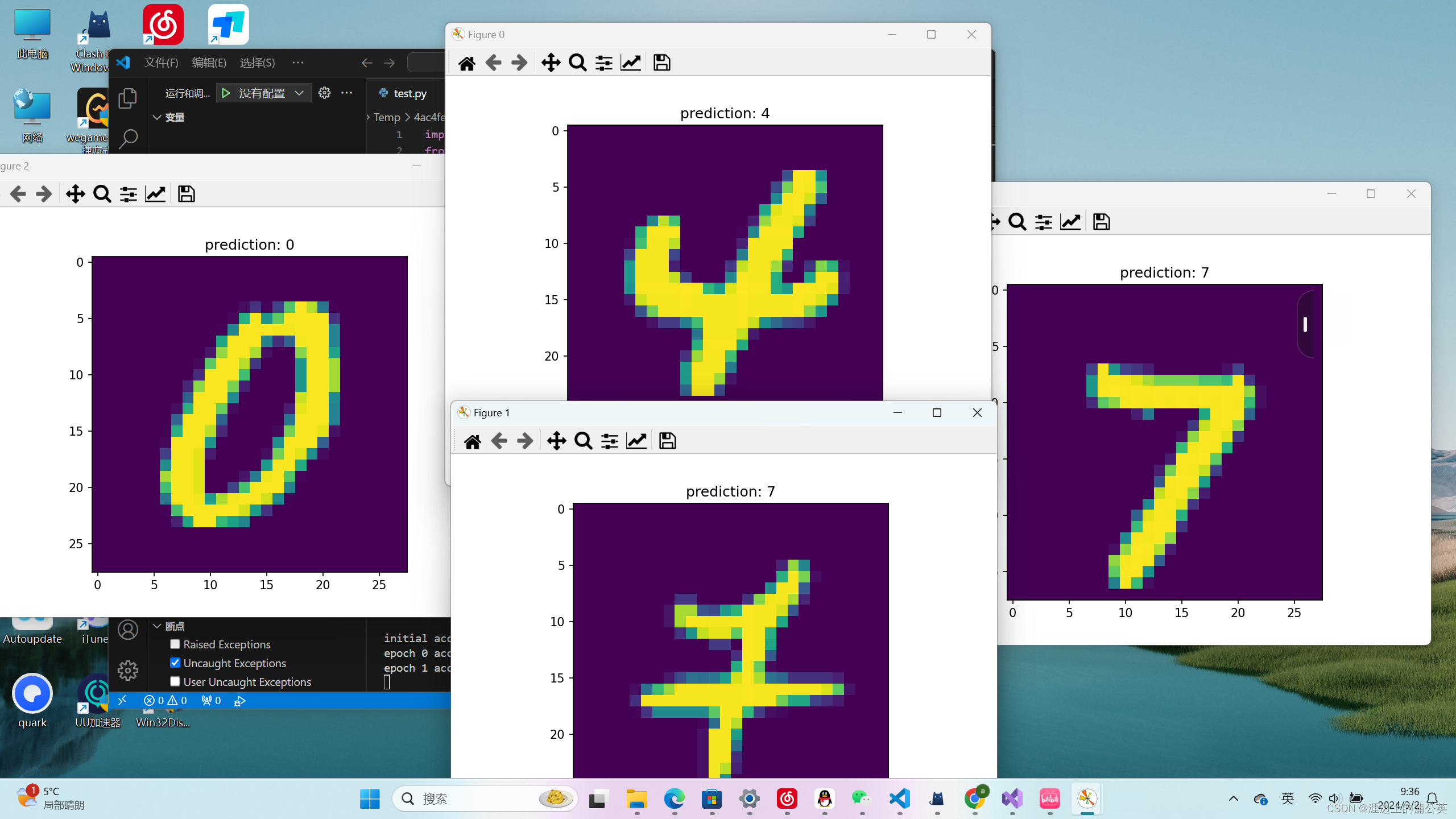This screenshot has height=819, width=1456.
Task: Open axis customization icon in the prediction 7 window
Action: (x=1070, y=222)
